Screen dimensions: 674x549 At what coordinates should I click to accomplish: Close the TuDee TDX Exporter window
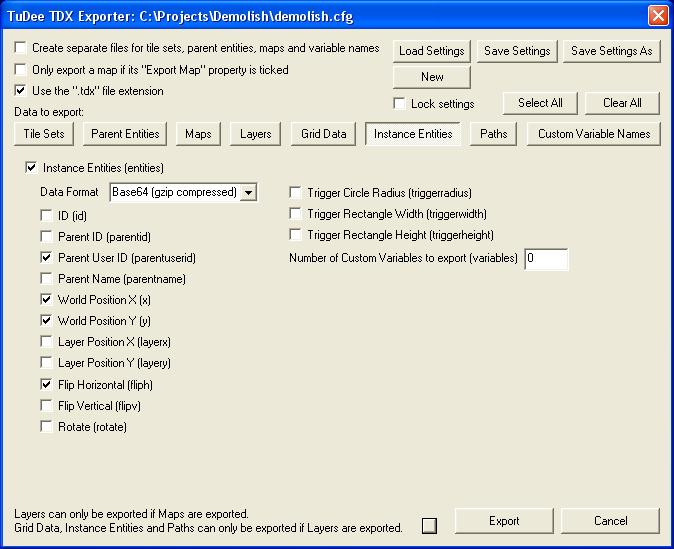click(658, 15)
